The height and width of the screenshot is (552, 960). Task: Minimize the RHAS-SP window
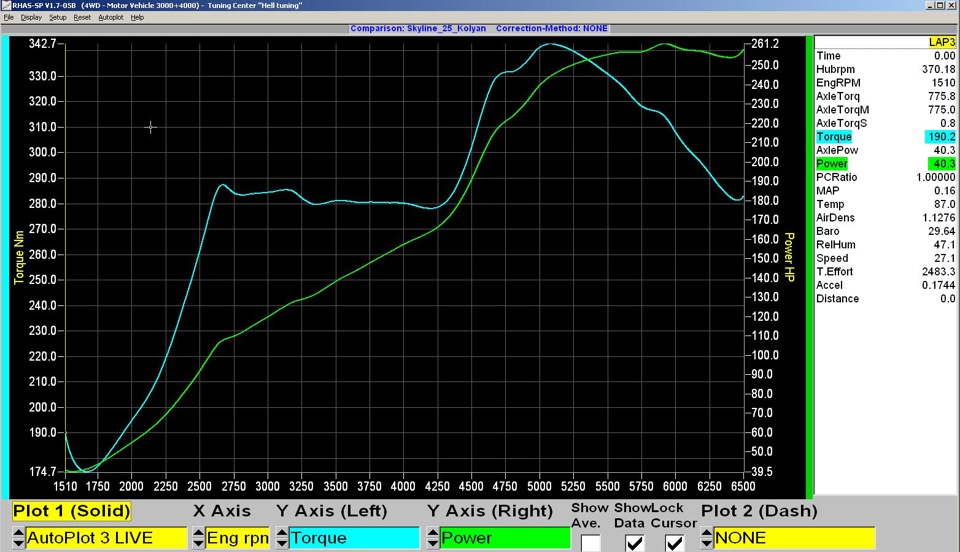pos(931,5)
